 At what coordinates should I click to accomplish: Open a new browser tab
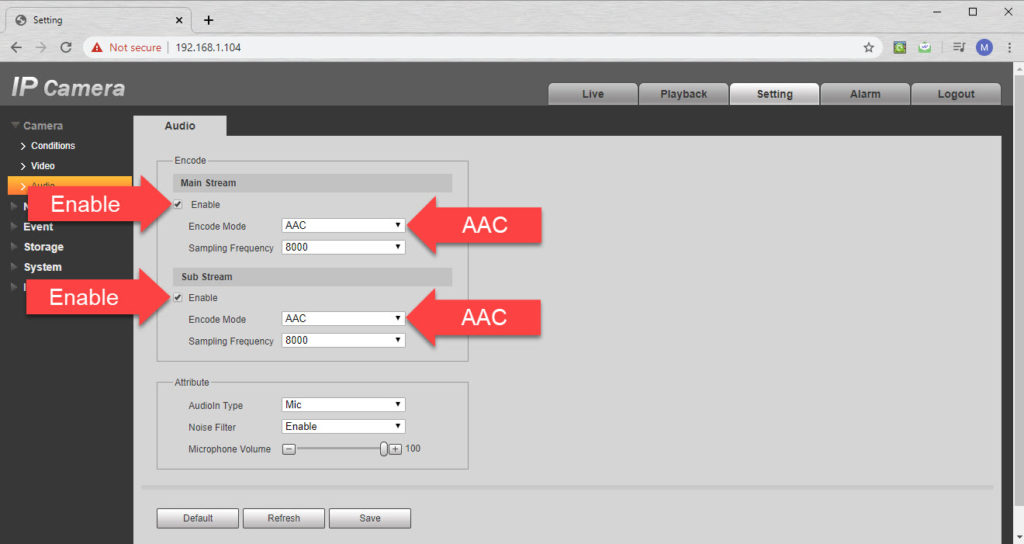[x=208, y=20]
